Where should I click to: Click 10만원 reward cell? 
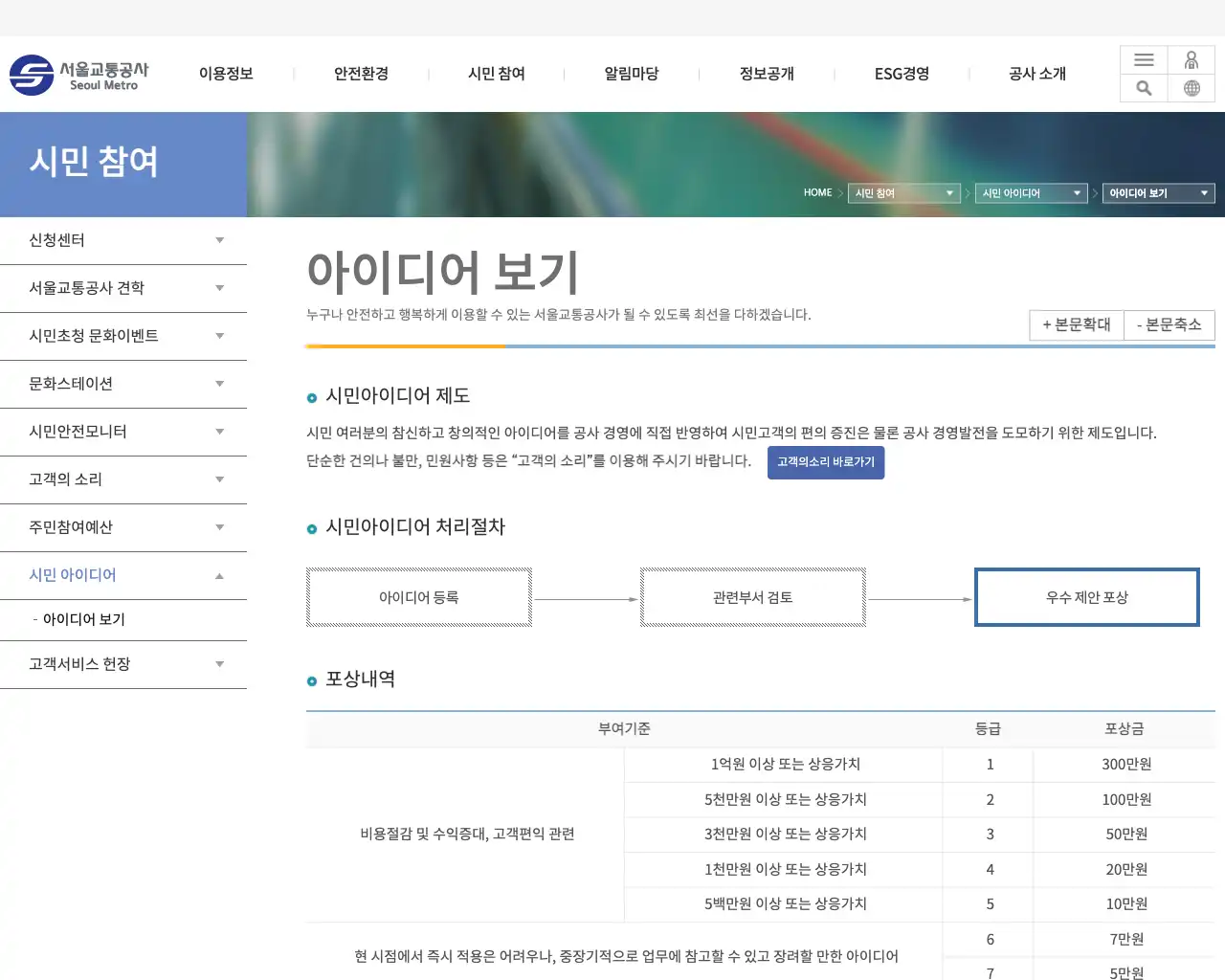pyautogui.click(x=1125, y=904)
